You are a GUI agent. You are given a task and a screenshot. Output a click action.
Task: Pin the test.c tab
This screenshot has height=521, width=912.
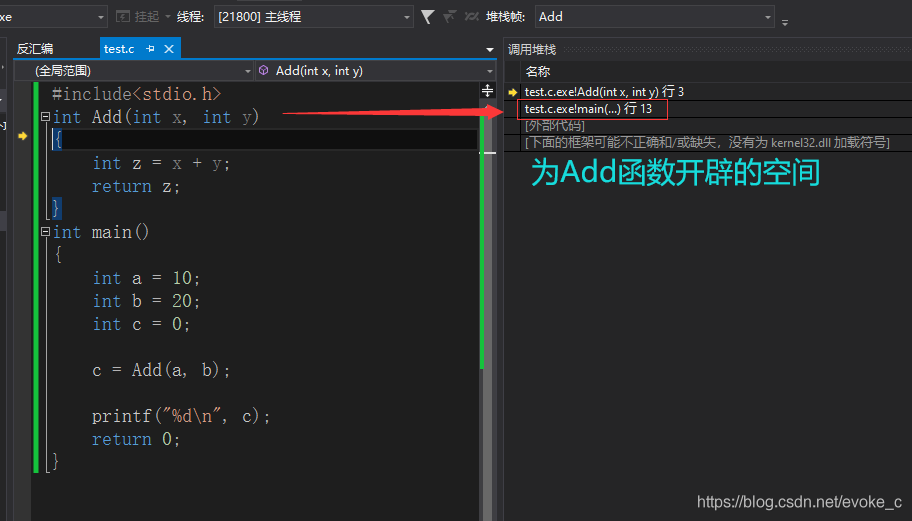pyautogui.click(x=150, y=49)
